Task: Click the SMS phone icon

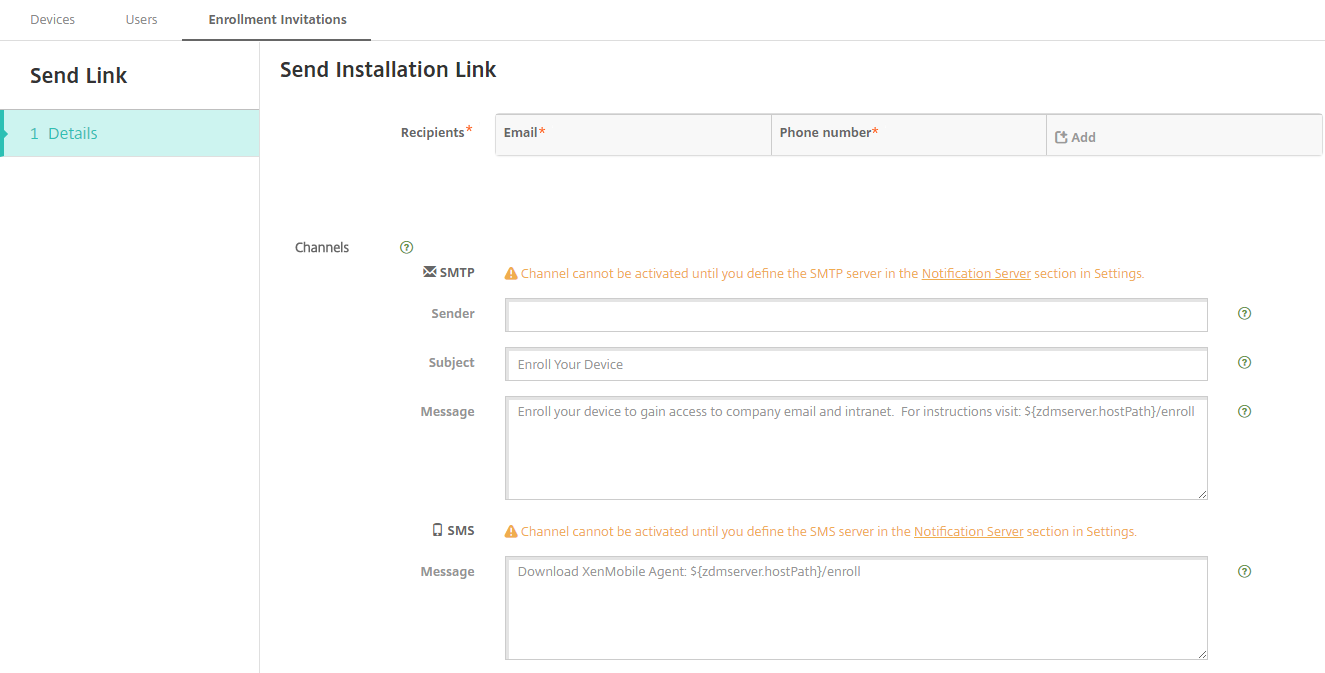Action: 437,530
